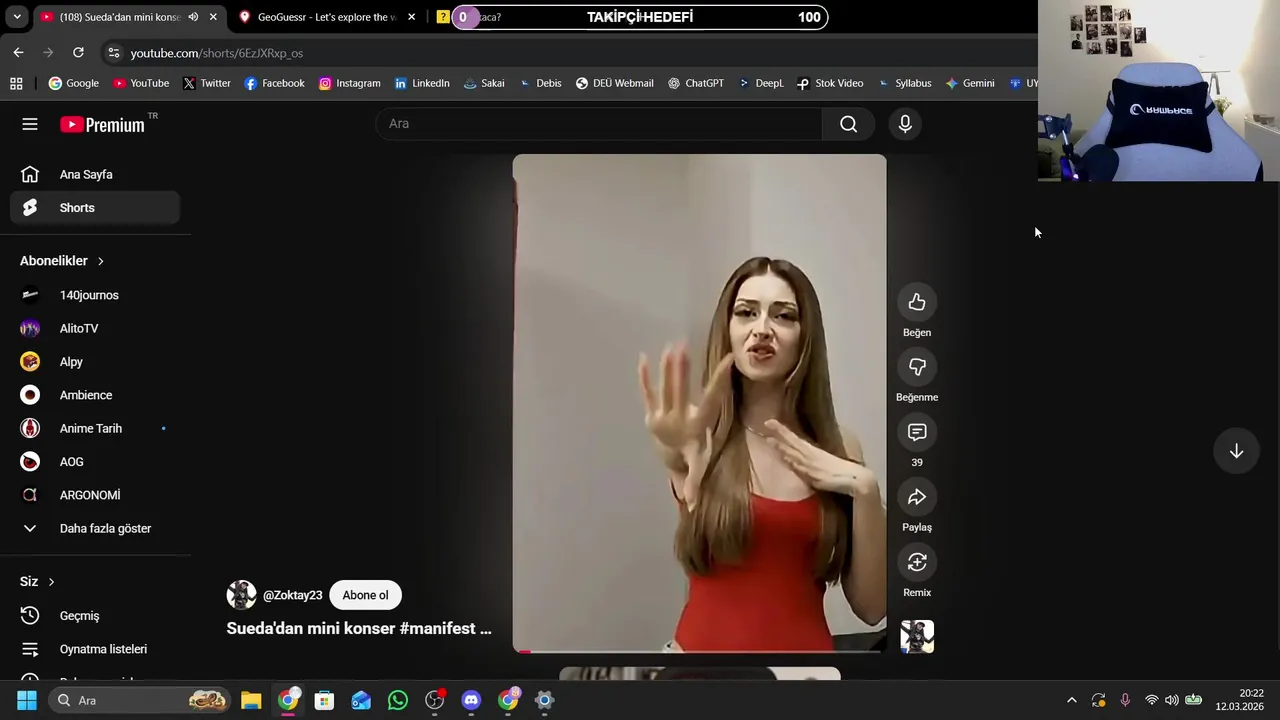Image resolution: width=1280 pixels, height=720 pixels.
Task: Click the search magnifier button
Action: [848, 124]
